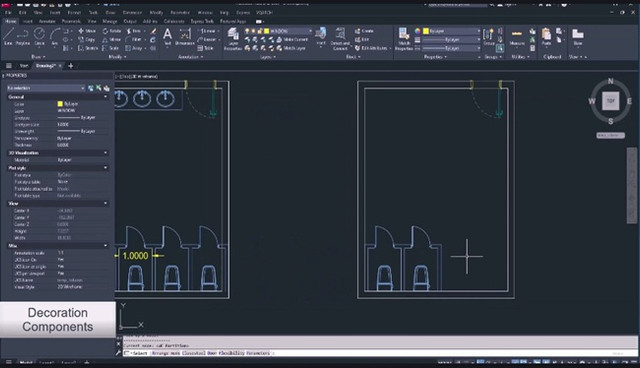Viewport: 640px width, 368px height.
Task: Collapse the View section in Properties
Action: coord(106,203)
